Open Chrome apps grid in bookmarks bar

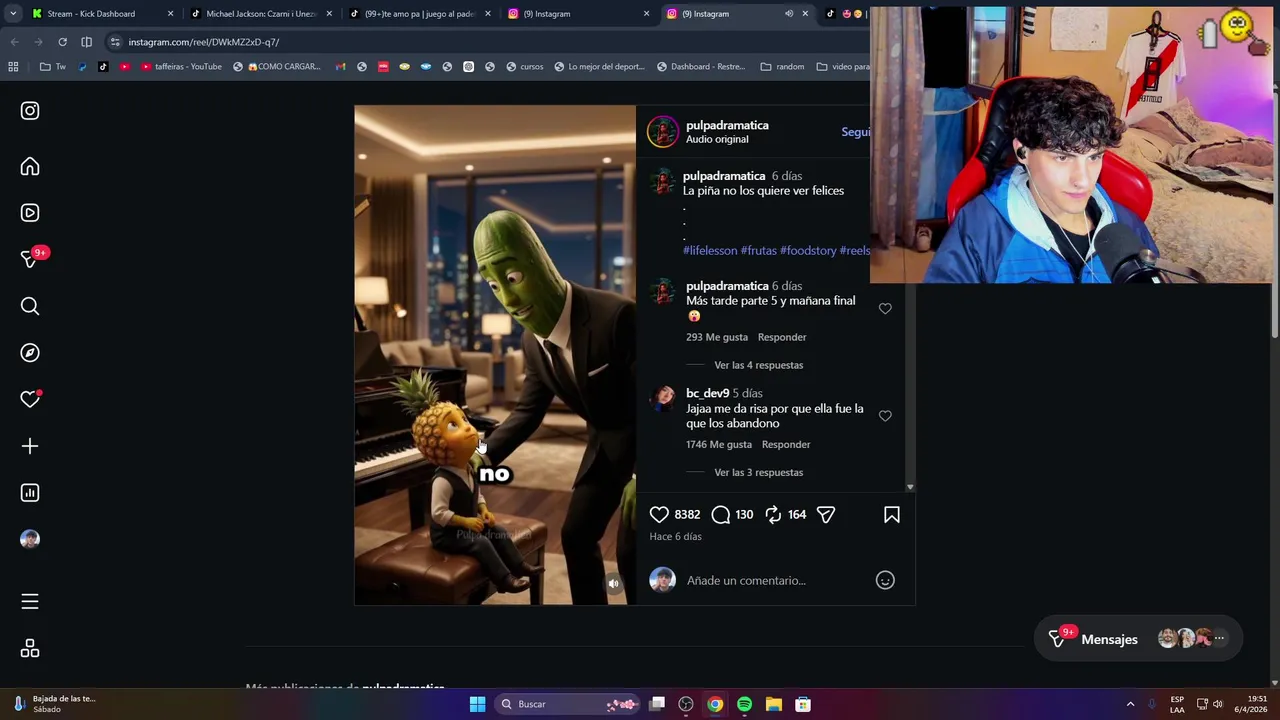tap(13, 67)
